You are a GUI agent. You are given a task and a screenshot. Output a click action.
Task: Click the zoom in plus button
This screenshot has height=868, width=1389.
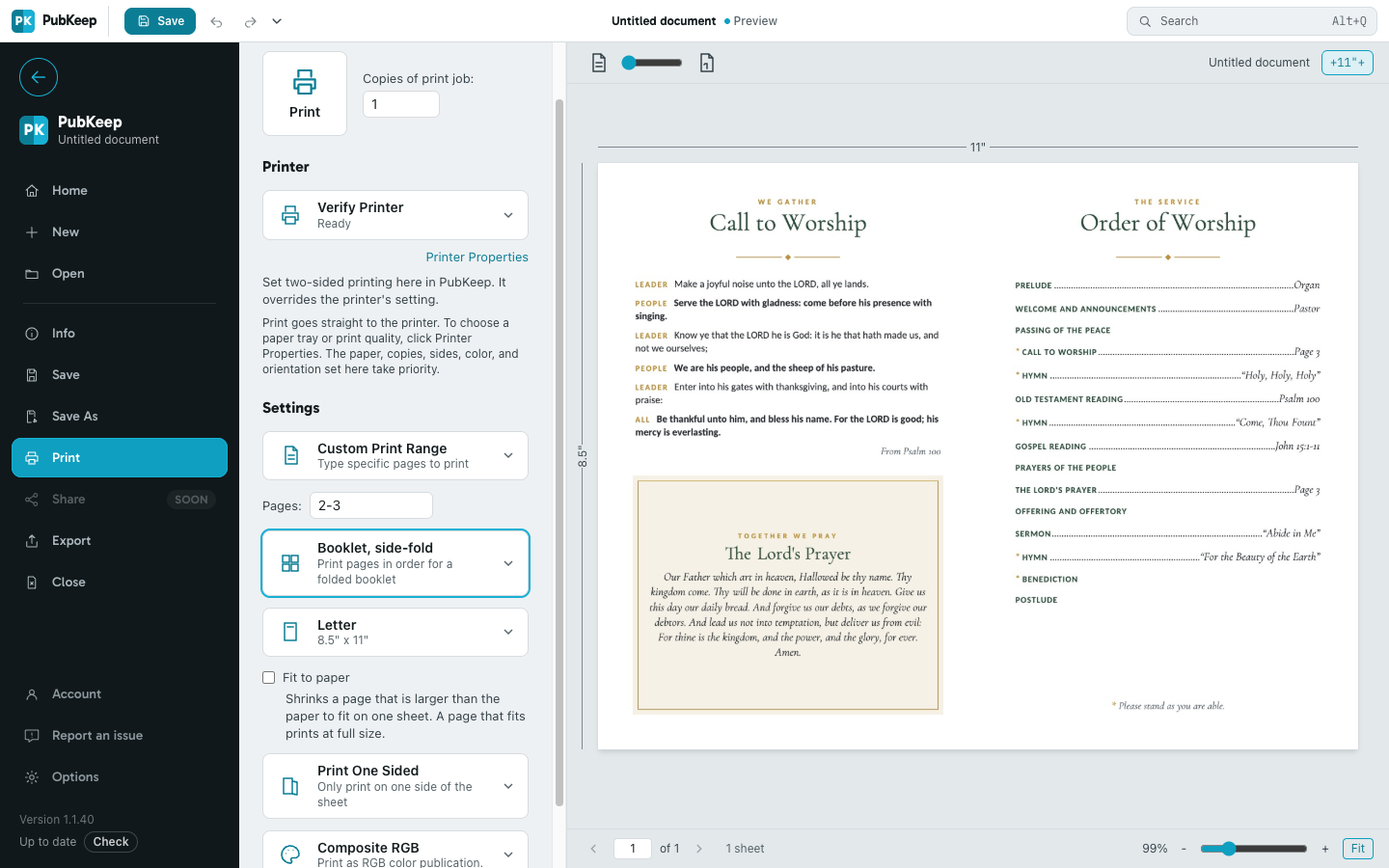(1325, 849)
